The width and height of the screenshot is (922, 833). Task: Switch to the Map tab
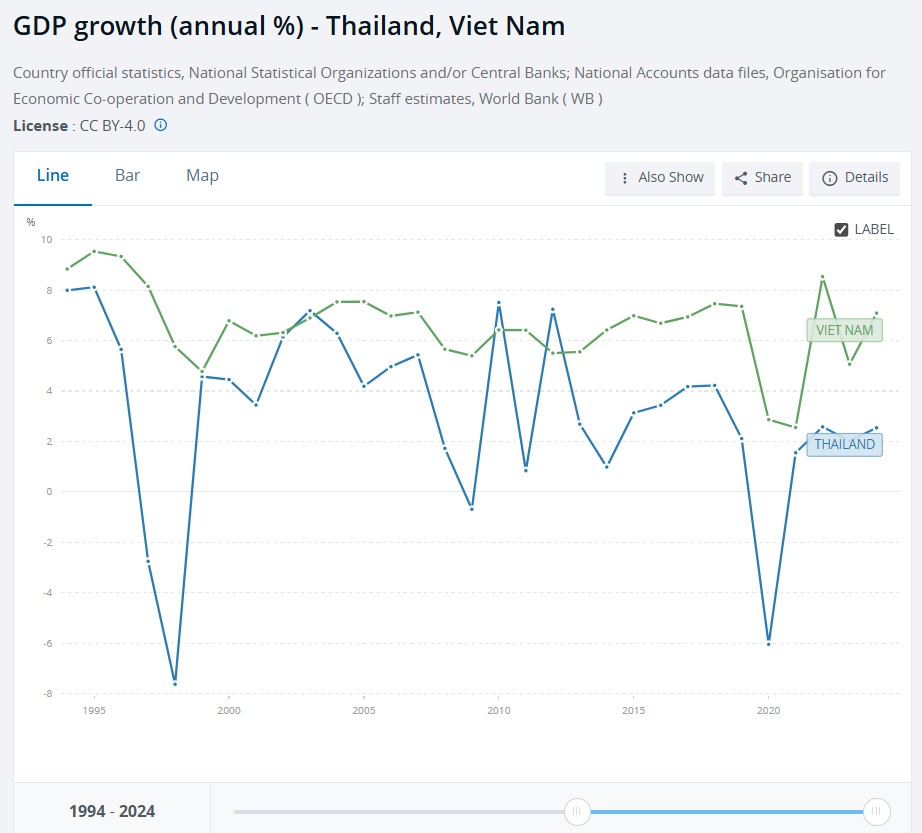[202, 176]
